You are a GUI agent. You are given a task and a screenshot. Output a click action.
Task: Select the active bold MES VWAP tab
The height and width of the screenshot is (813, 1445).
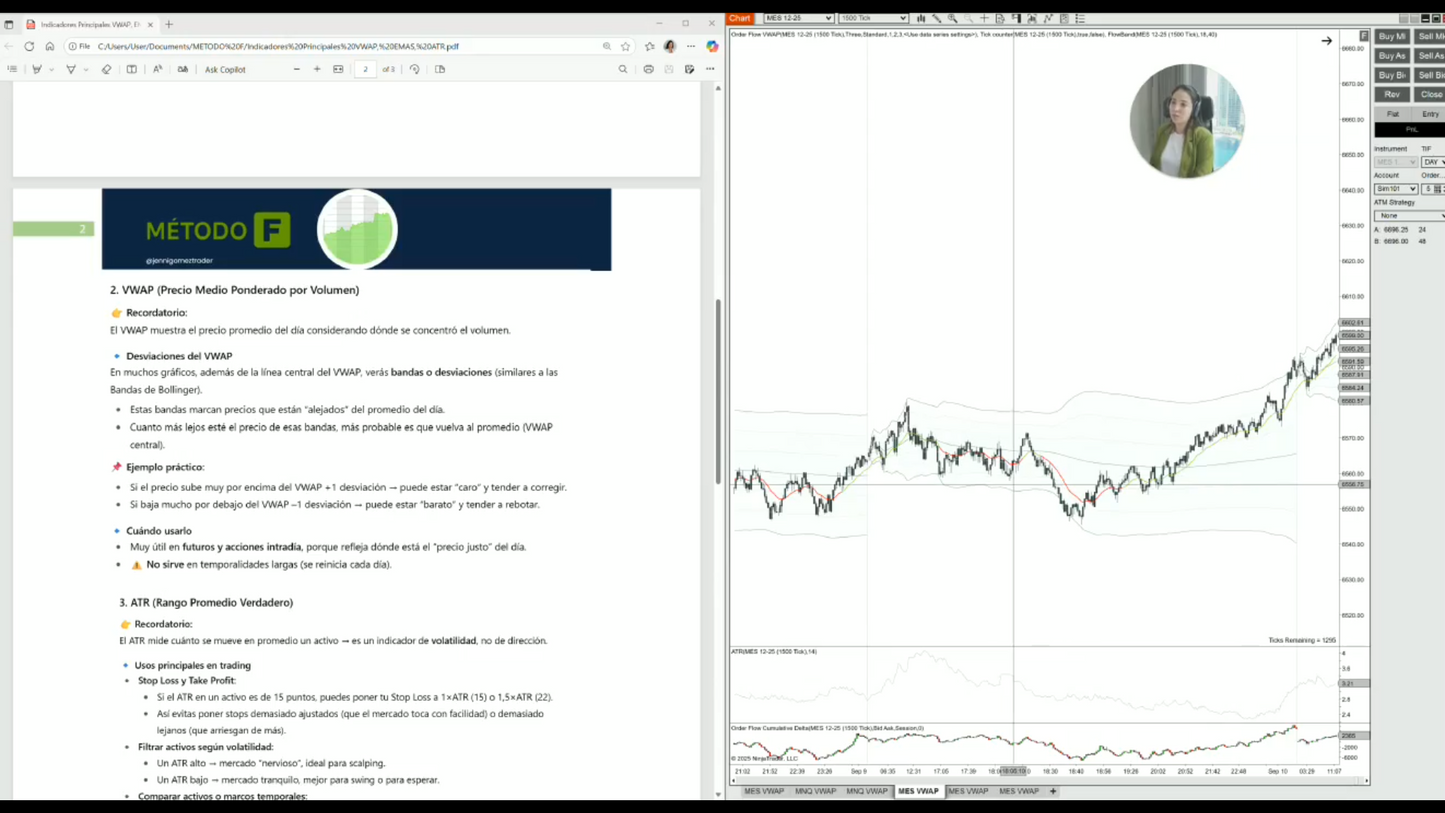click(x=918, y=791)
